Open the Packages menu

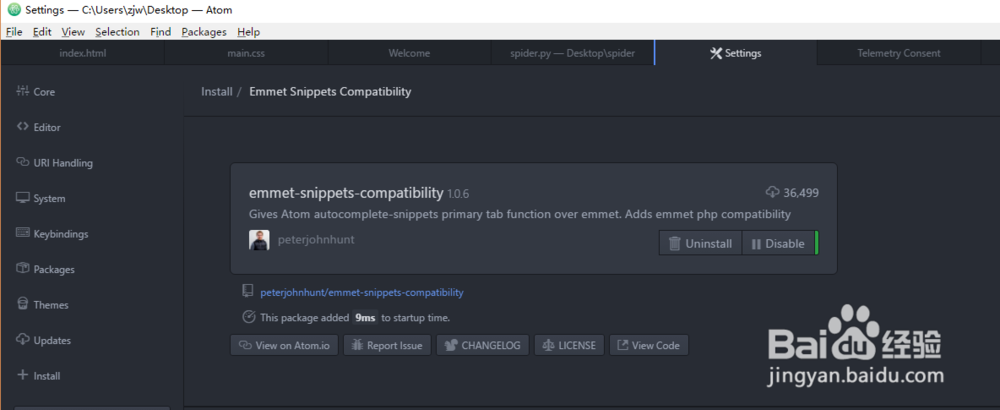click(x=204, y=32)
